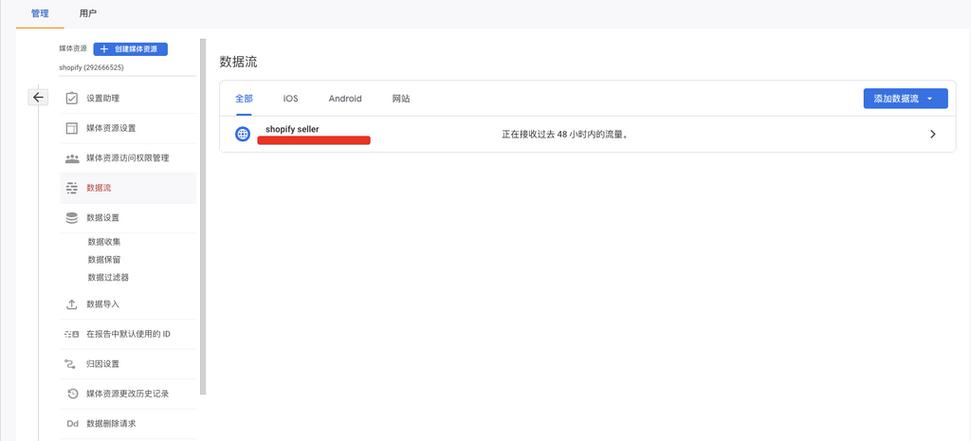
Task: Click the 数据流 streams icon
Action: pos(72,188)
